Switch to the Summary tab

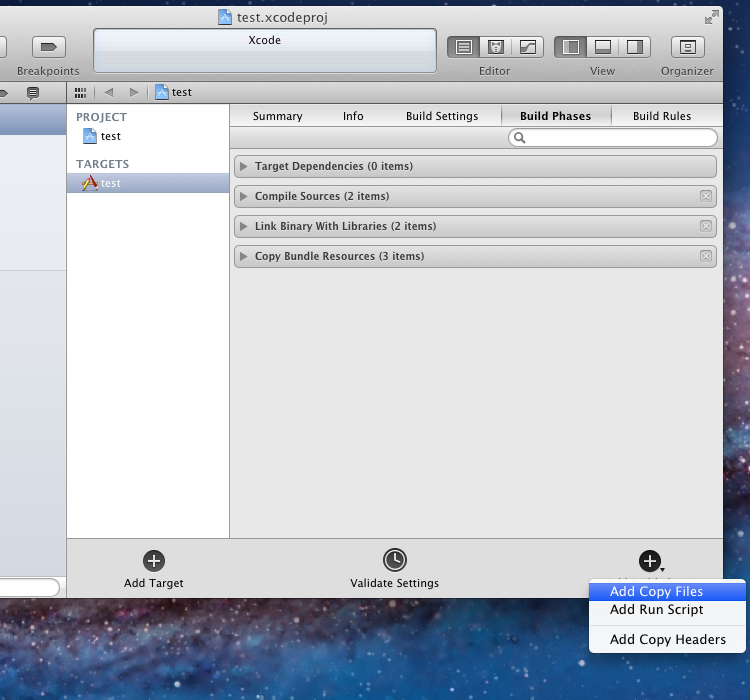(277, 116)
